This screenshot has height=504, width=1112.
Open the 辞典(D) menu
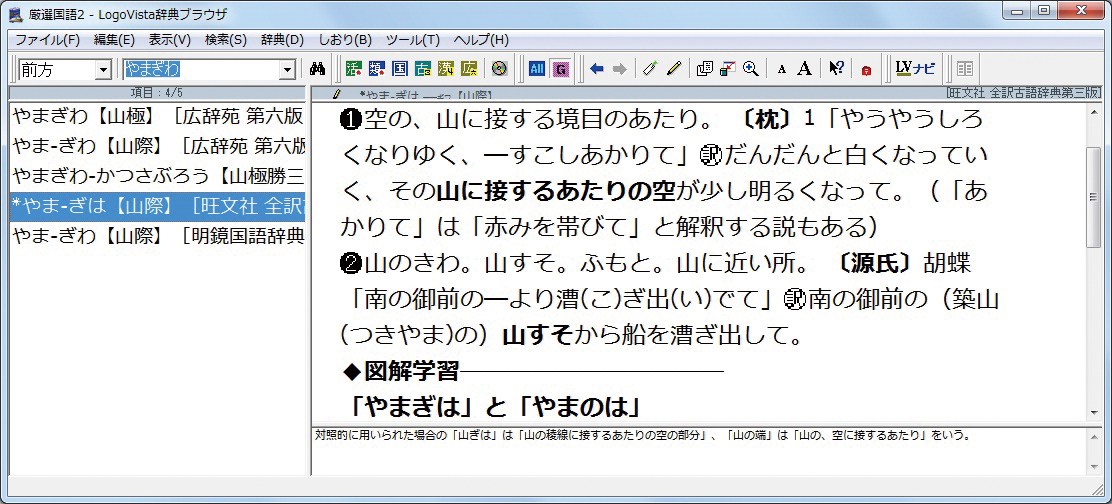282,40
